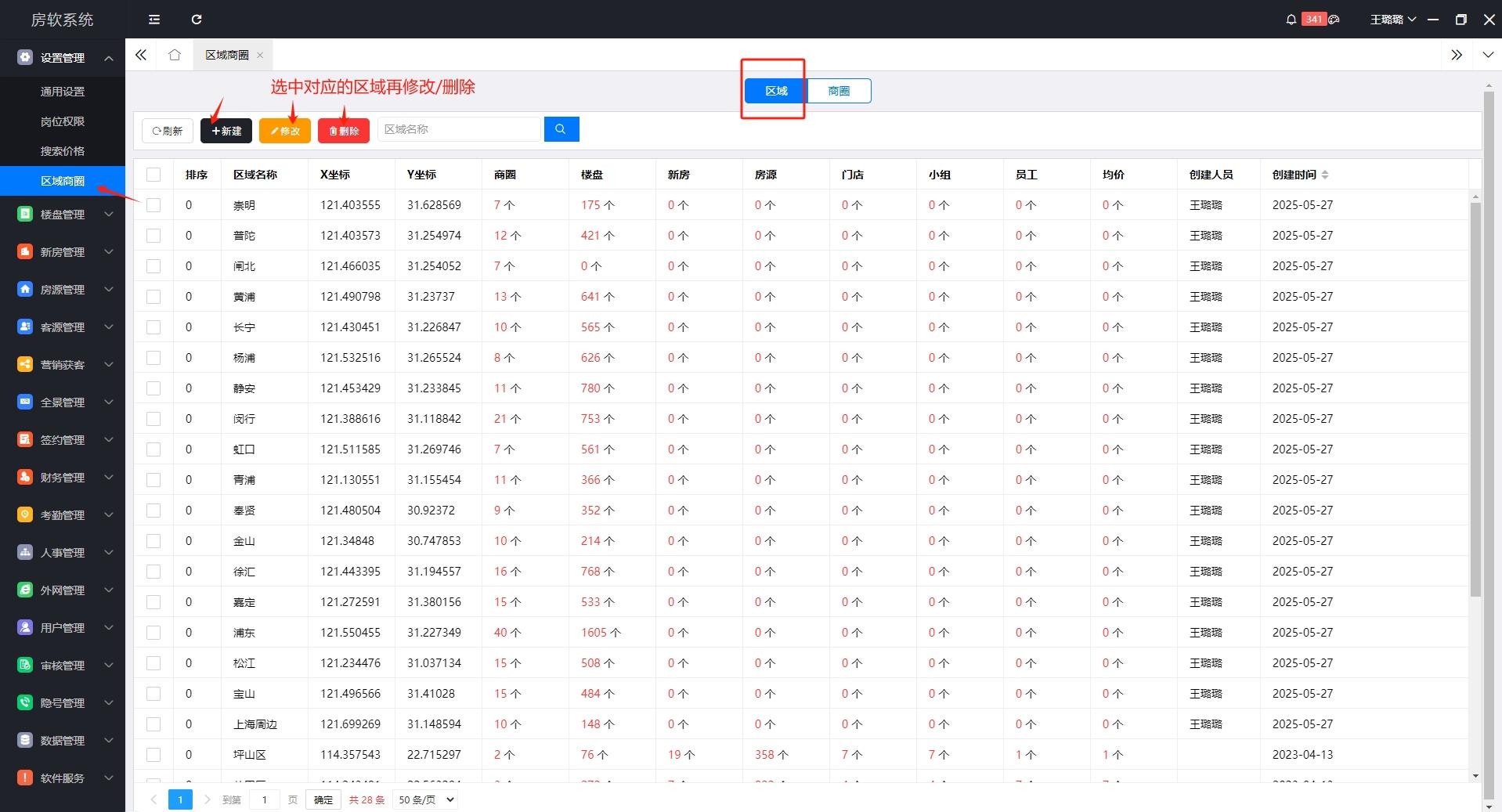1502x812 pixels.
Task: Click the blue search magnifier button
Action: [x=561, y=129]
